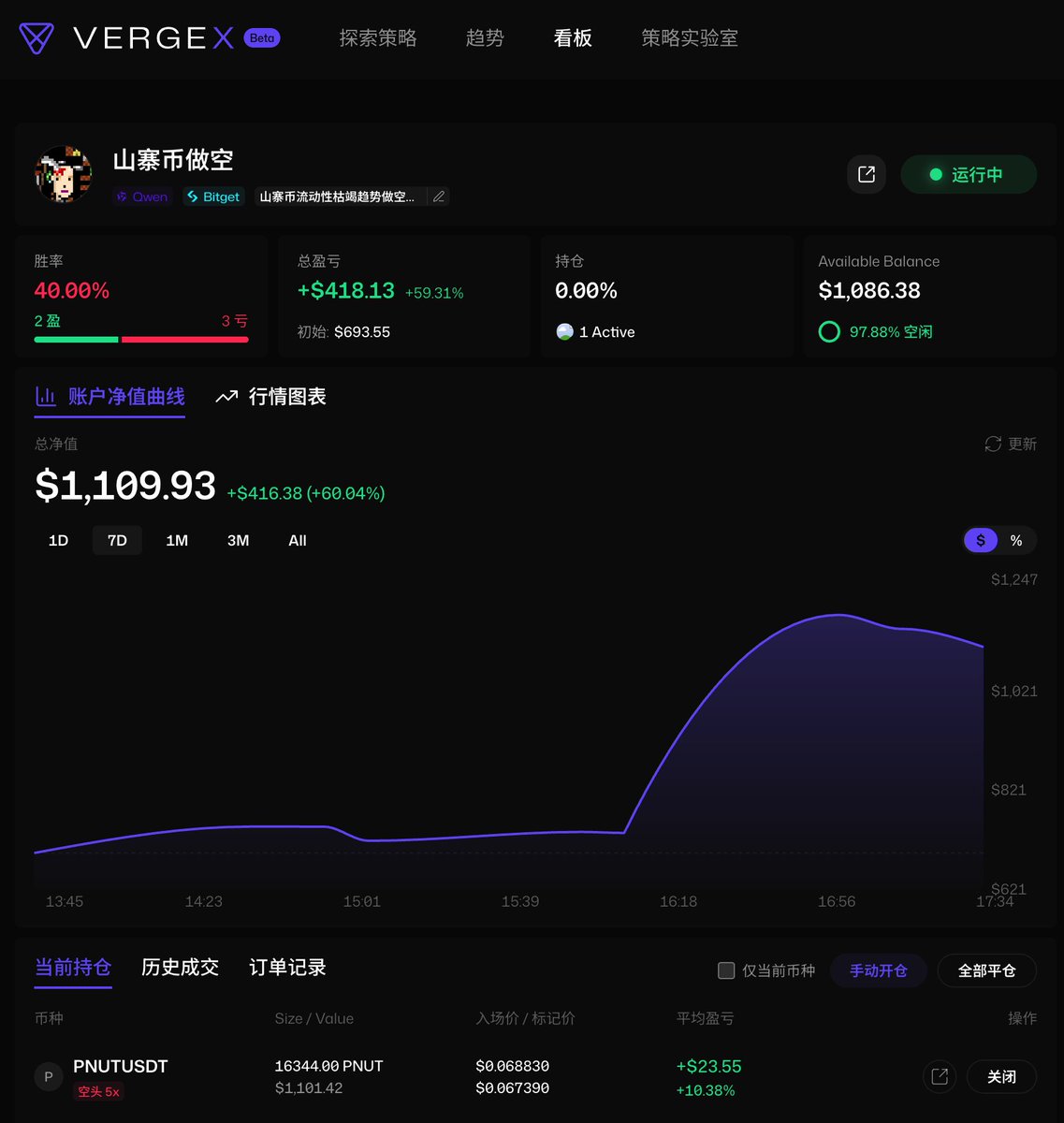Select the All time range
This screenshot has width=1064, height=1123.
point(298,541)
